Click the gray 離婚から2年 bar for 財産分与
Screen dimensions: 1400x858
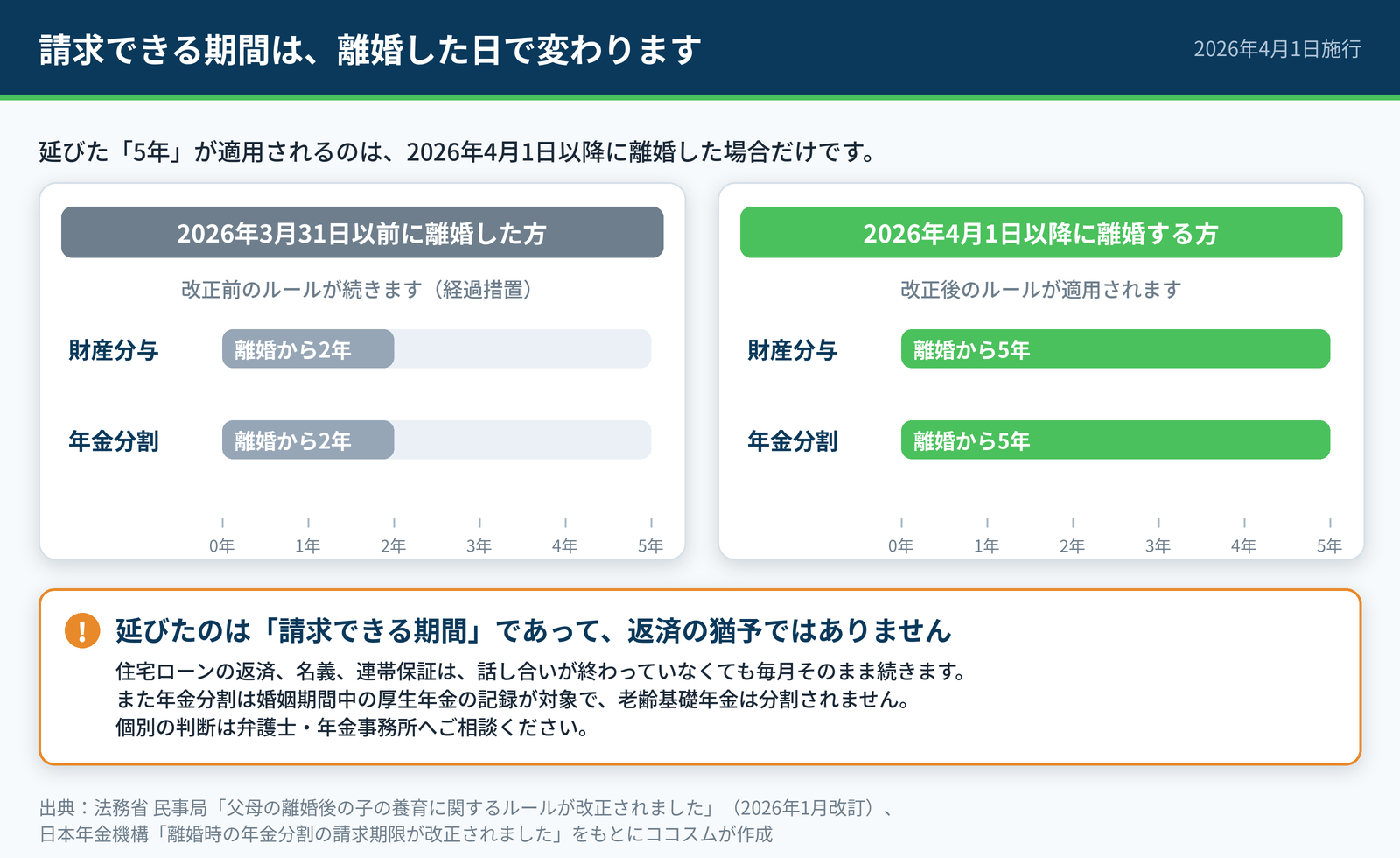click(x=308, y=348)
